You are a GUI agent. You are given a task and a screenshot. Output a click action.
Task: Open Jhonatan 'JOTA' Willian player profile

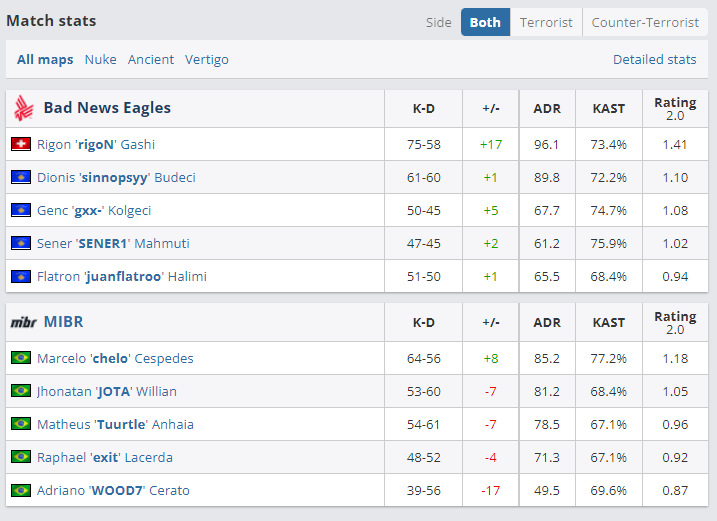pyautogui.click(x=107, y=392)
